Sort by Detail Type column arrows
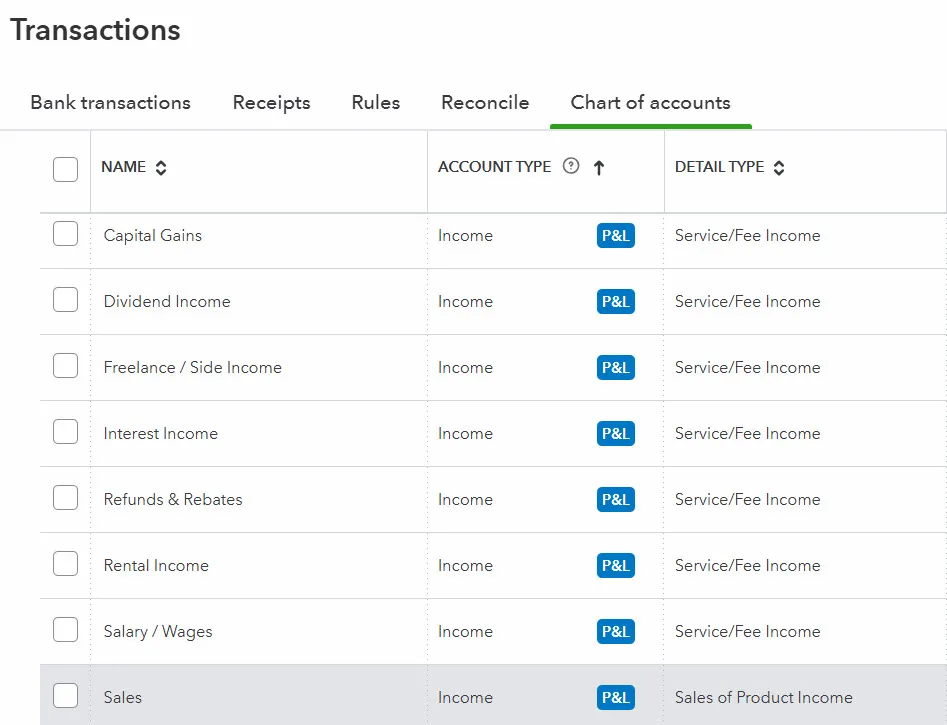 click(x=779, y=168)
